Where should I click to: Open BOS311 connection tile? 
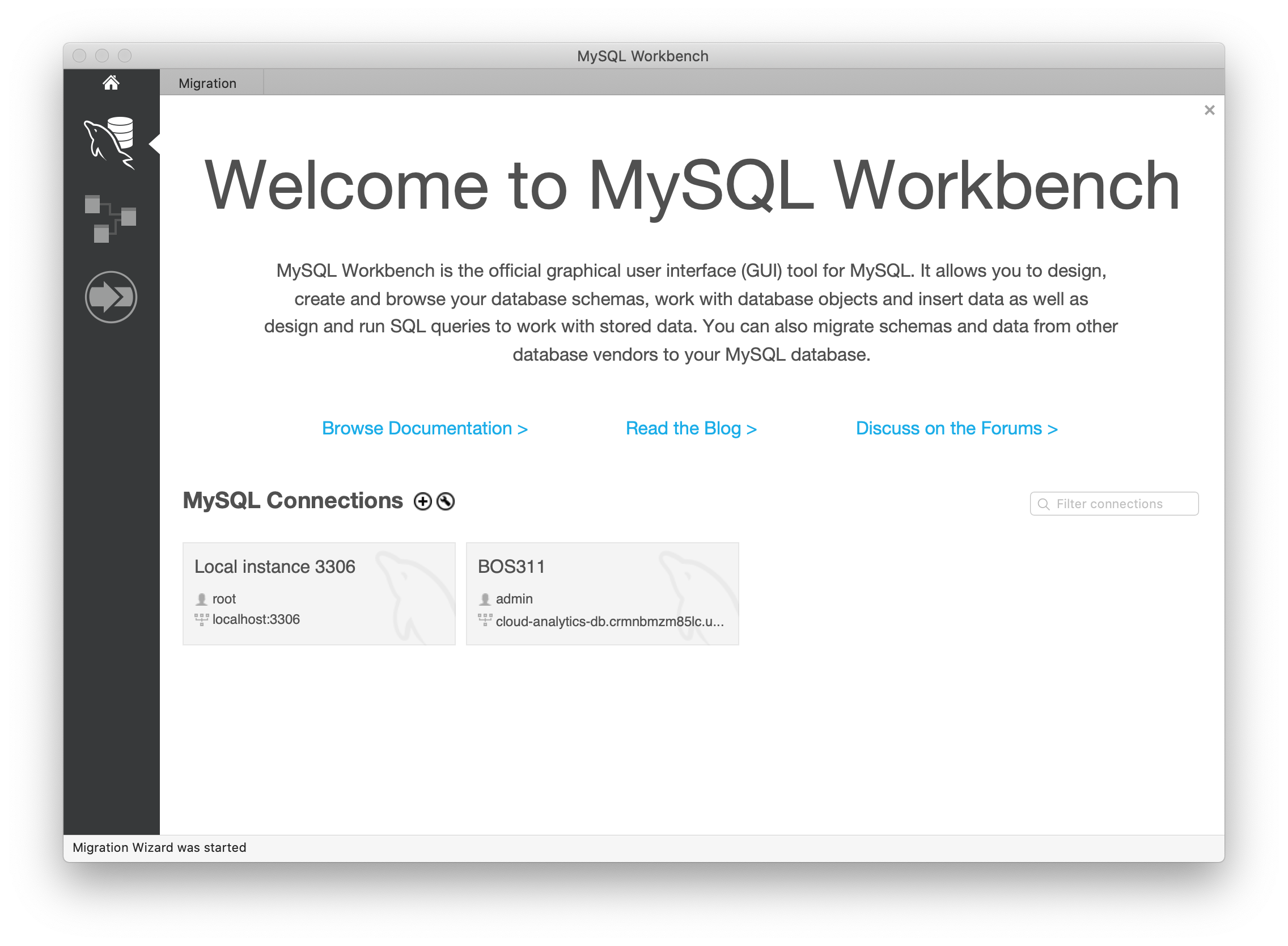[602, 594]
